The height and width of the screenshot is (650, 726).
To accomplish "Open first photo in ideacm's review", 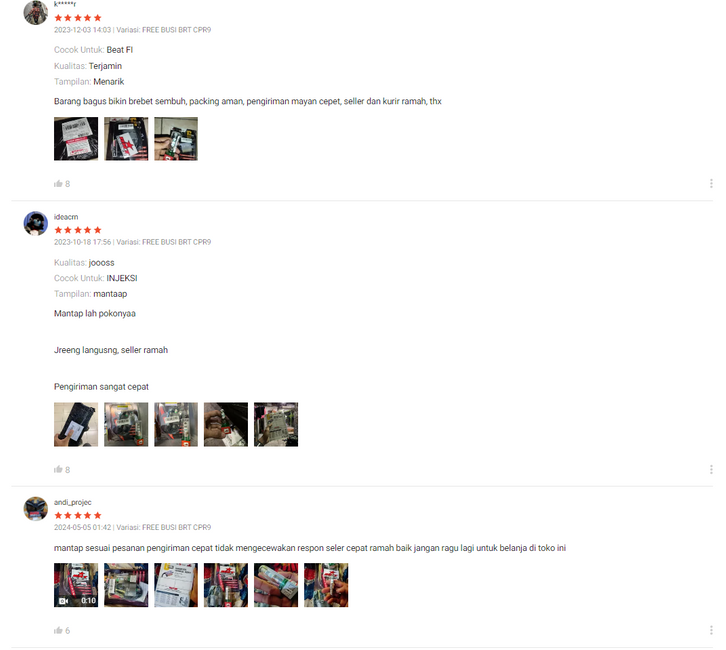I will [76, 424].
